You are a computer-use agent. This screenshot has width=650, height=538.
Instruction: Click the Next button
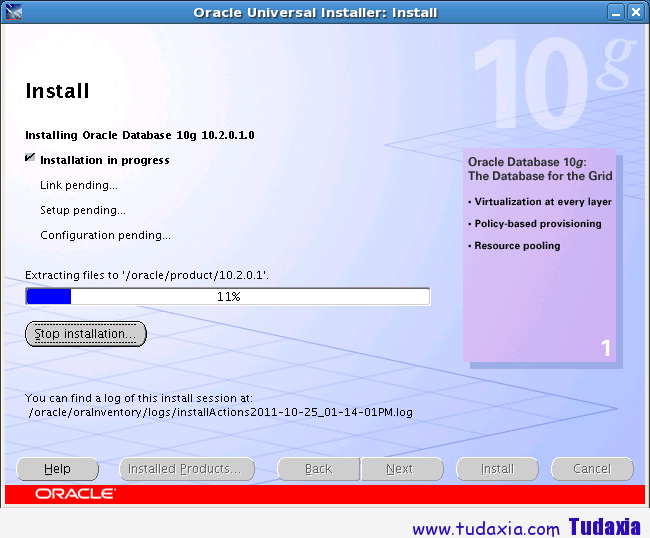[402, 469]
